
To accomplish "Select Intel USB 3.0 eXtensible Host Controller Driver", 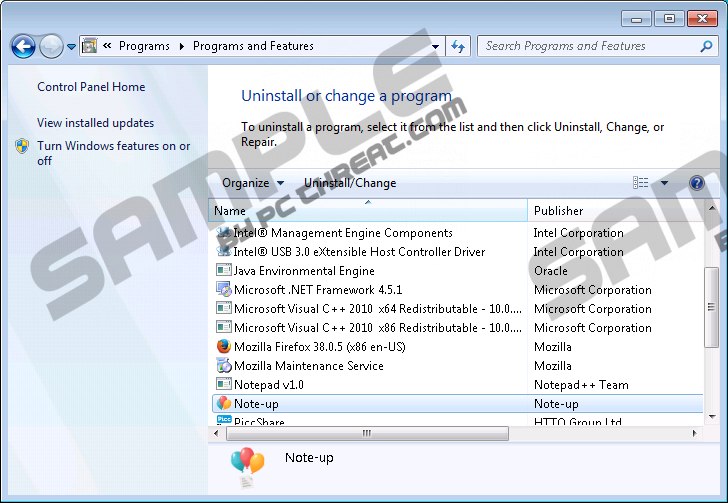I will click(457, 252).
